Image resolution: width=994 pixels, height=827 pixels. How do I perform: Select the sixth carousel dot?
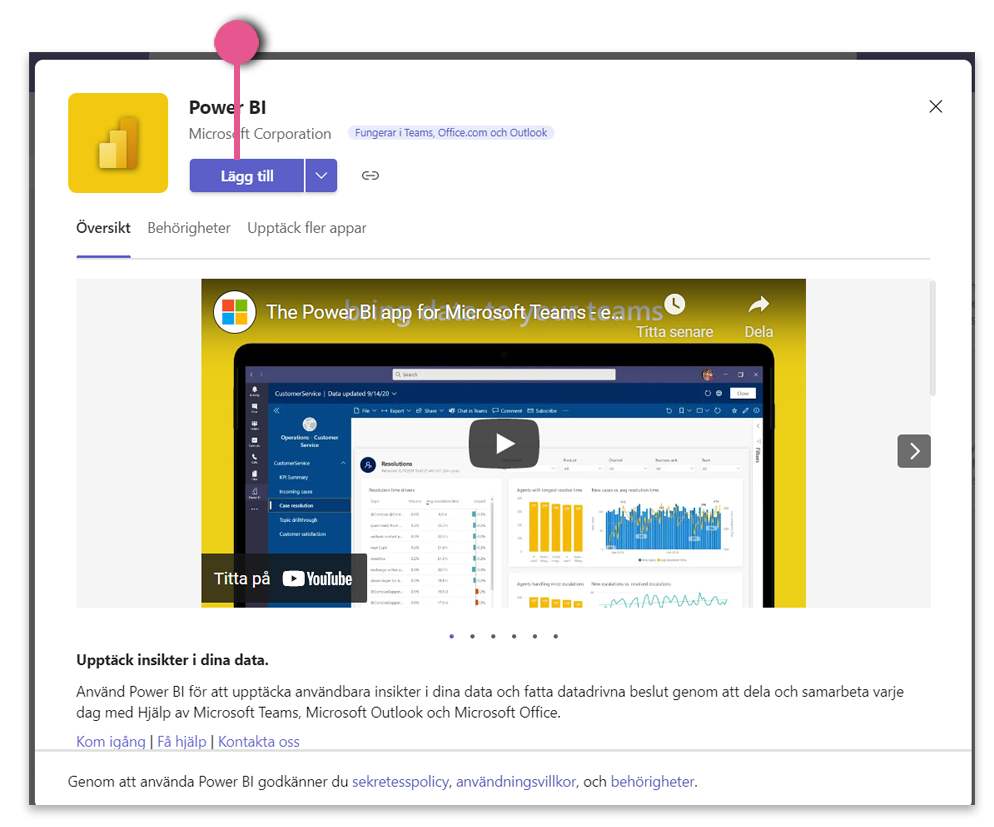pyautogui.click(x=555, y=636)
